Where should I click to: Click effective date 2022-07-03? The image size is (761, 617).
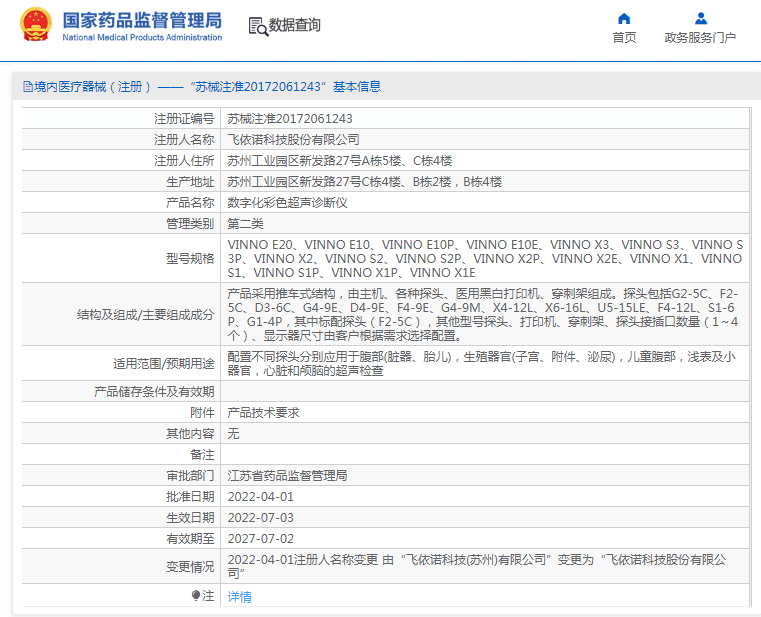(261, 518)
